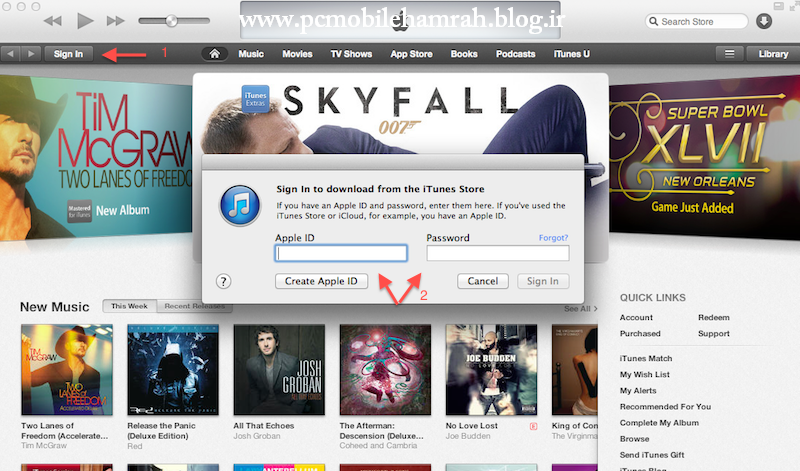Click the Forgot? link
This screenshot has width=800, height=471.
click(x=553, y=238)
